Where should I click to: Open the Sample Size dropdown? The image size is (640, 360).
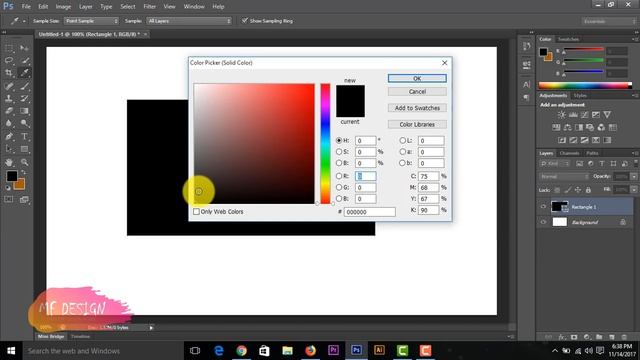tap(91, 21)
